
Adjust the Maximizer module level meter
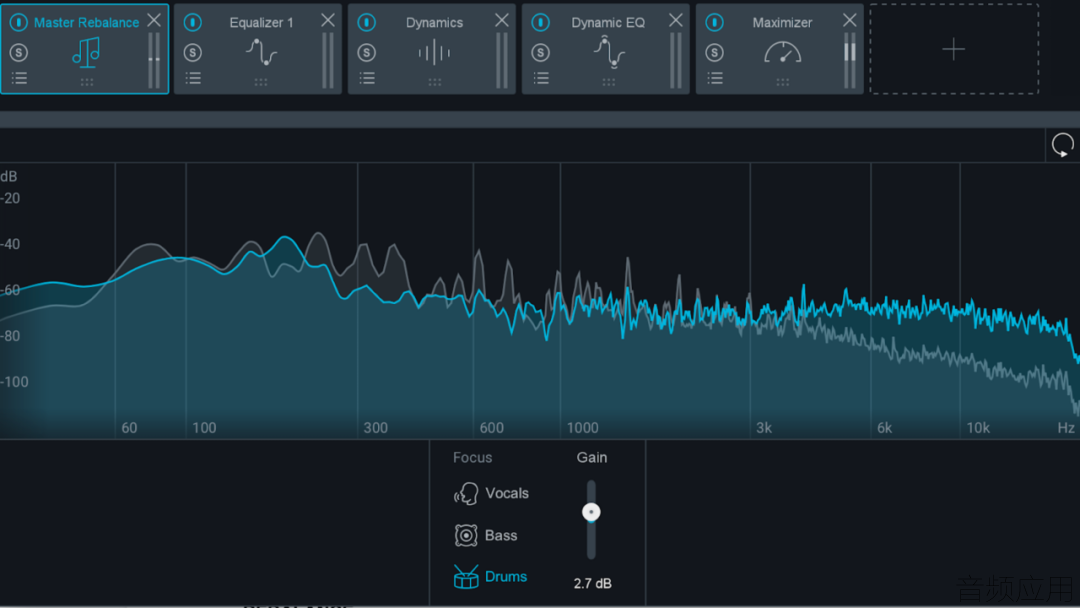click(850, 61)
